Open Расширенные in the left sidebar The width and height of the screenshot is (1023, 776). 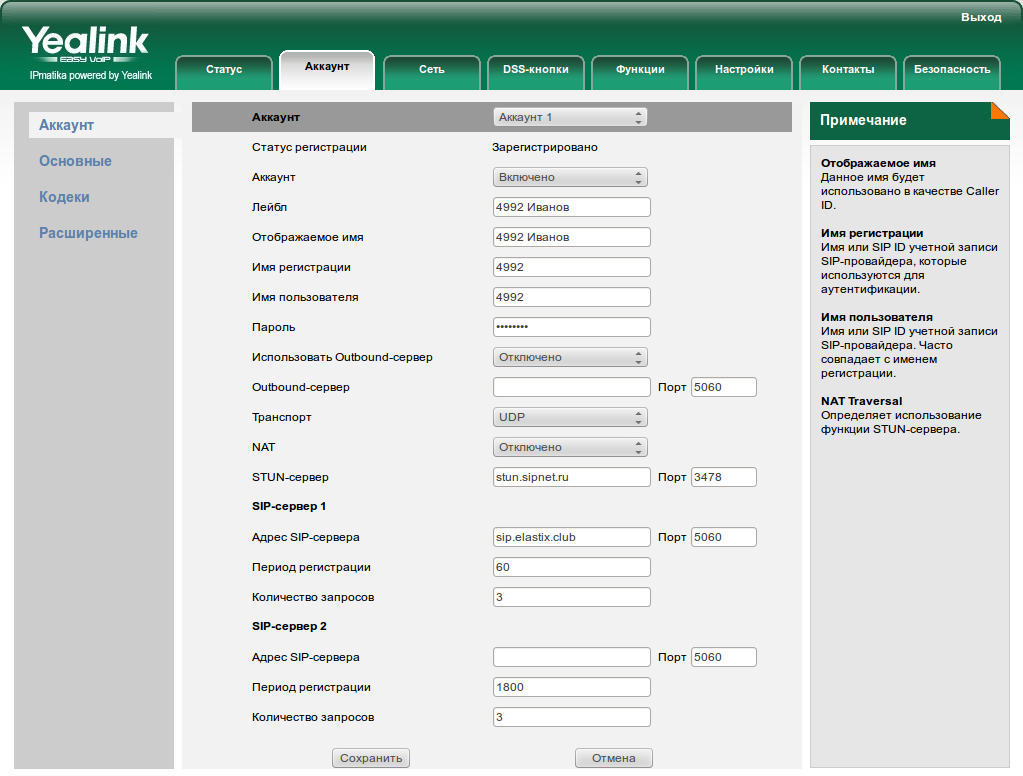(88, 233)
